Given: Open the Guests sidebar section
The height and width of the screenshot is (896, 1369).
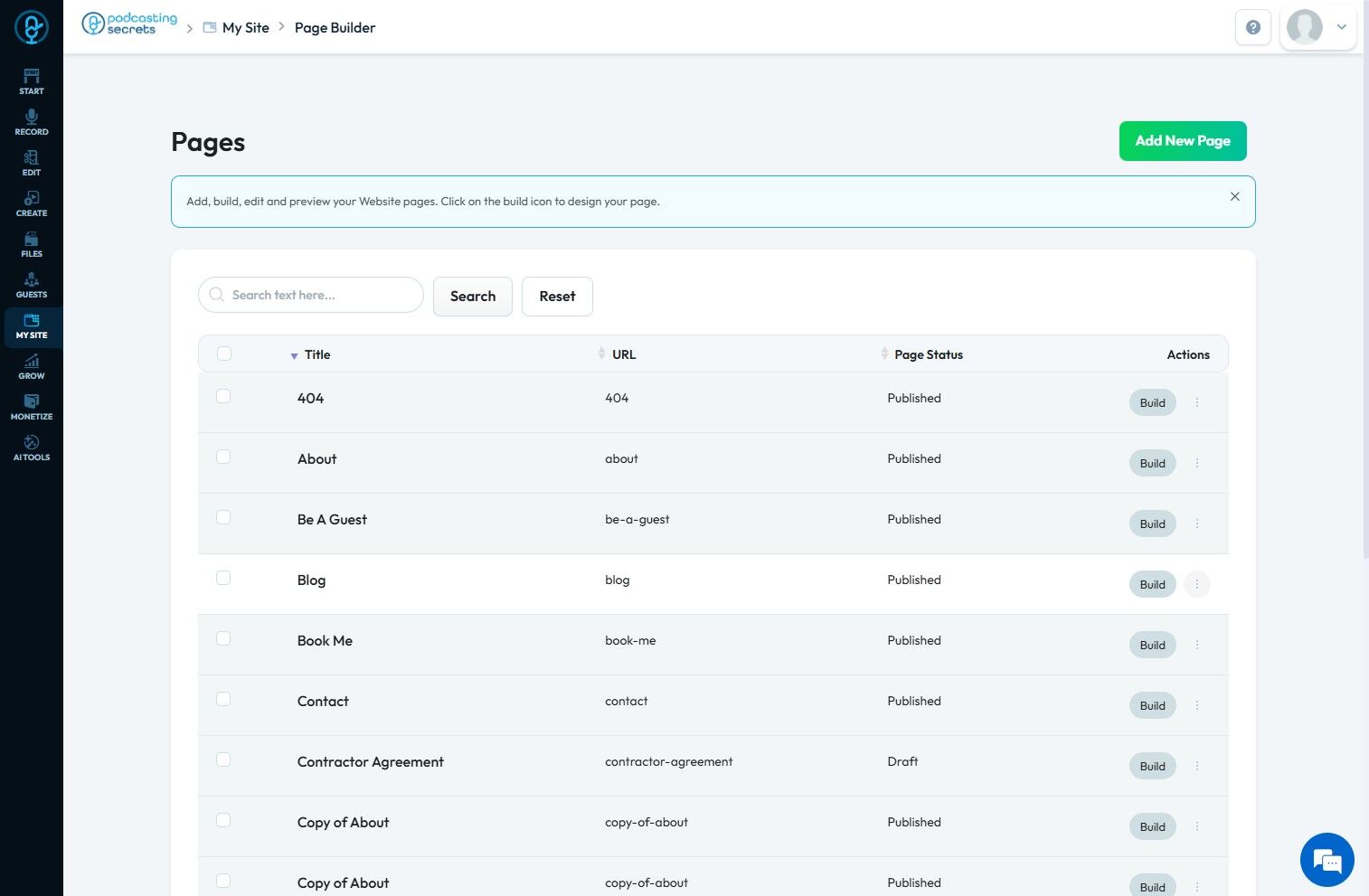Looking at the screenshot, I should pos(32,285).
